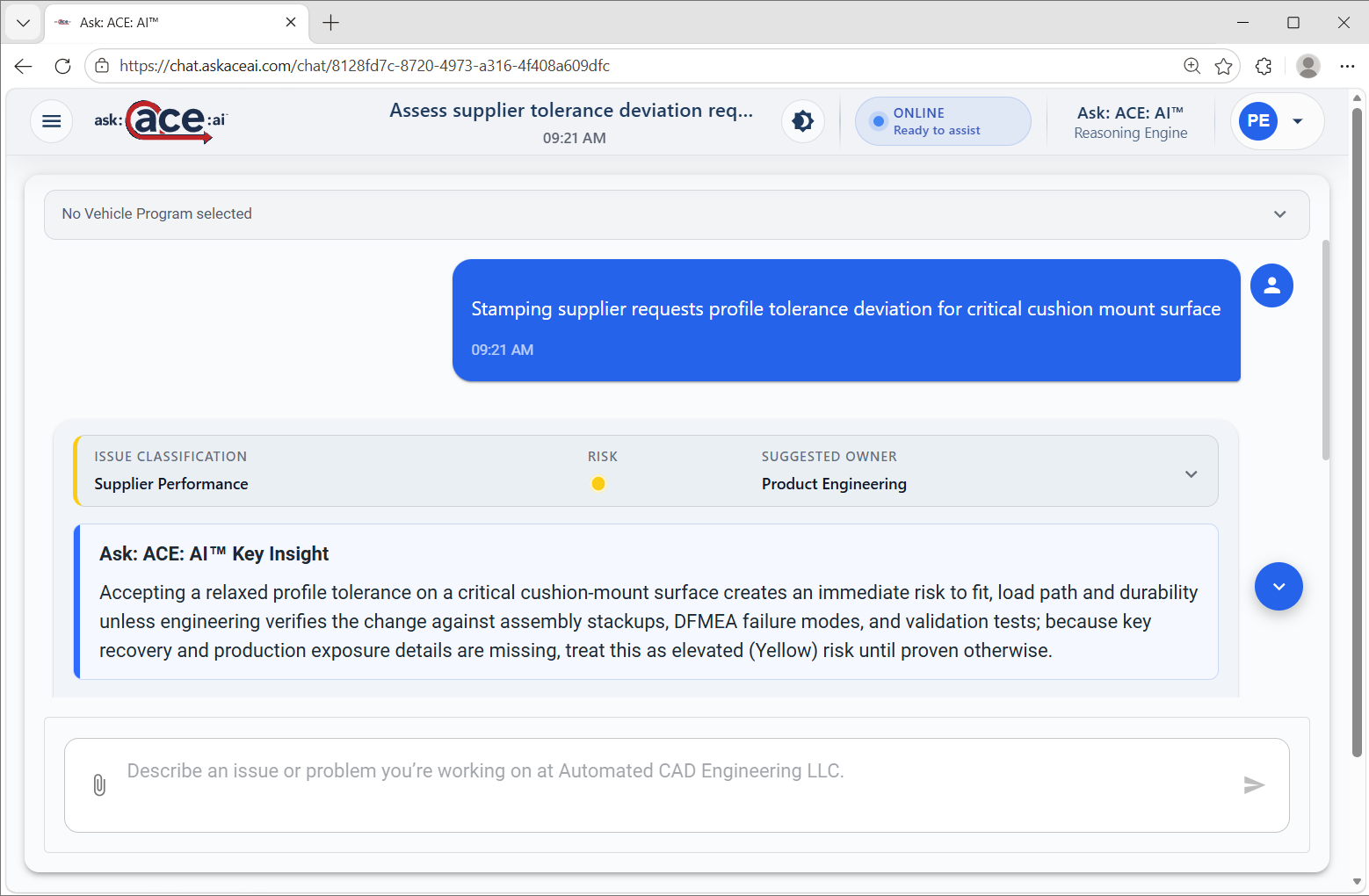Click the 'Supplier Performance' classification text
Screen dimensions: 1369x896
[171, 484]
